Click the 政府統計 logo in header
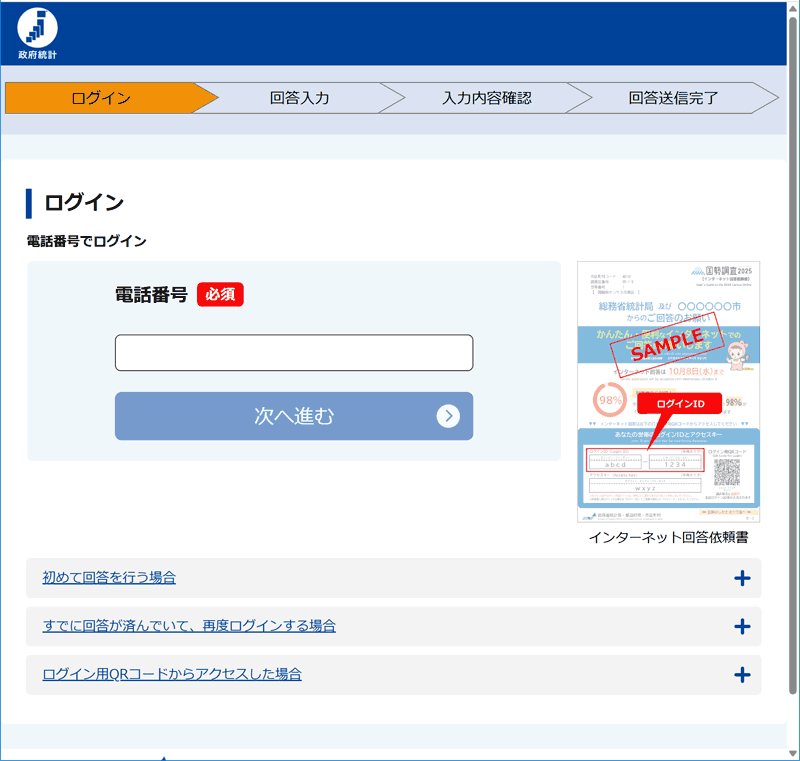Image resolution: width=800 pixels, height=761 pixels. (37, 33)
